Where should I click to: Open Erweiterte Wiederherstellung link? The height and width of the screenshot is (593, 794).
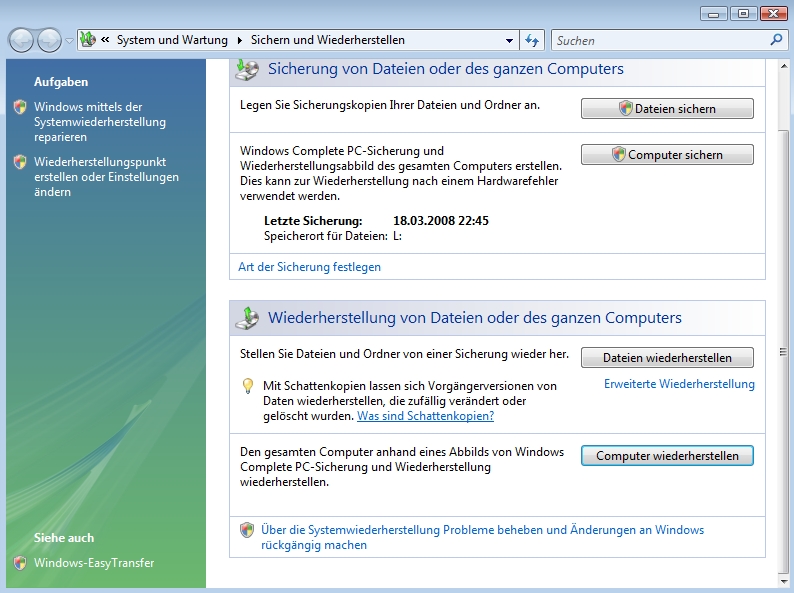point(679,384)
